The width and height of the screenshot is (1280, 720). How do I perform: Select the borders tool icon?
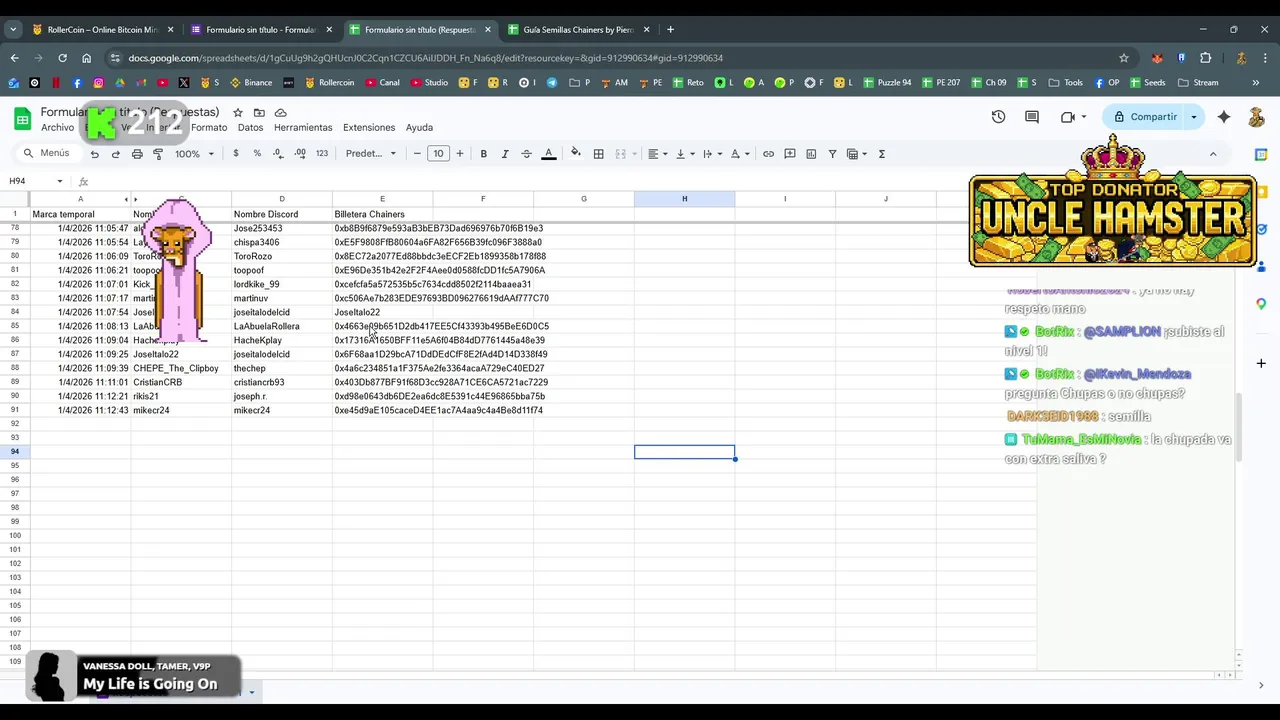click(598, 154)
